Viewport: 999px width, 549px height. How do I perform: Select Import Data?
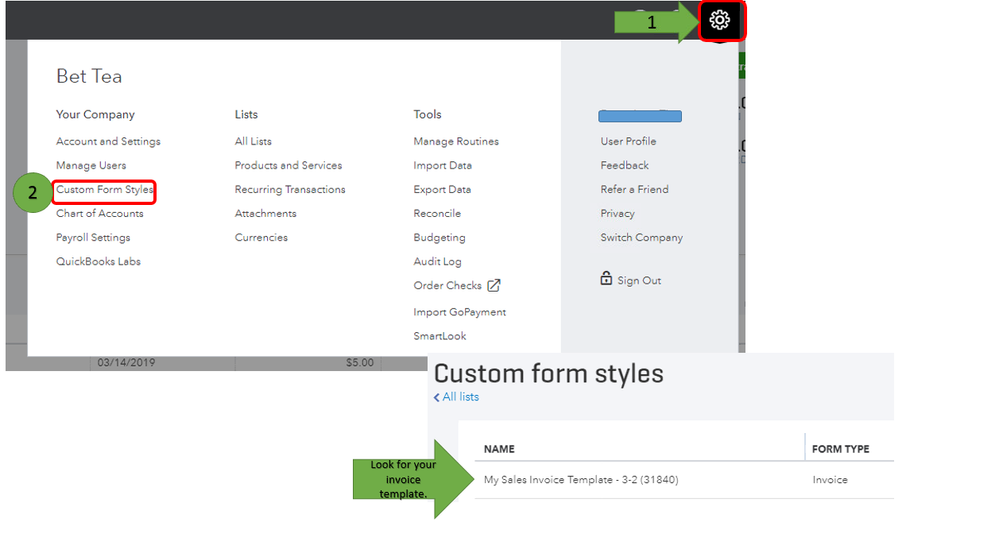click(x=443, y=166)
